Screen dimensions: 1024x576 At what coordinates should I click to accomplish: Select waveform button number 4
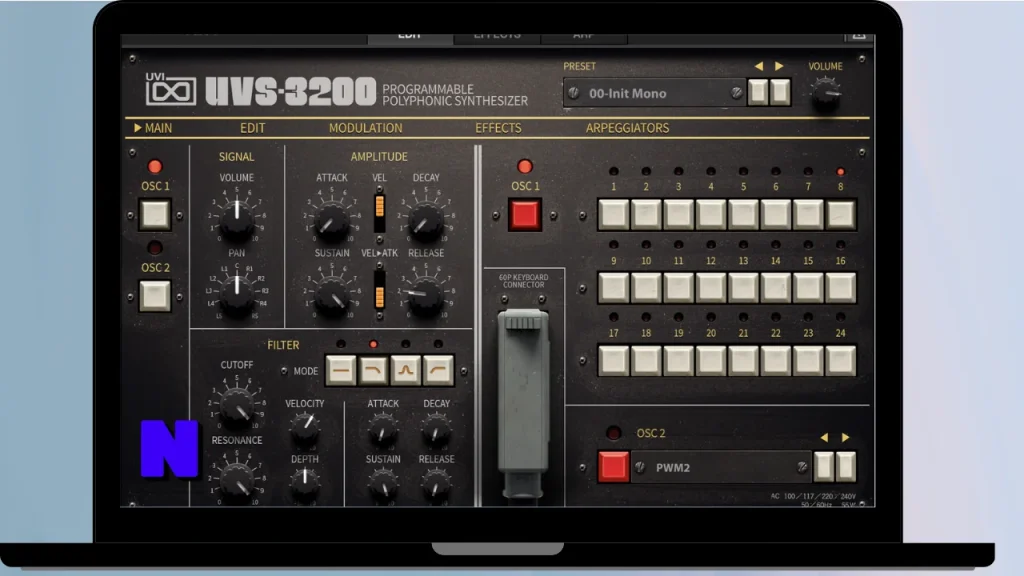(711, 214)
